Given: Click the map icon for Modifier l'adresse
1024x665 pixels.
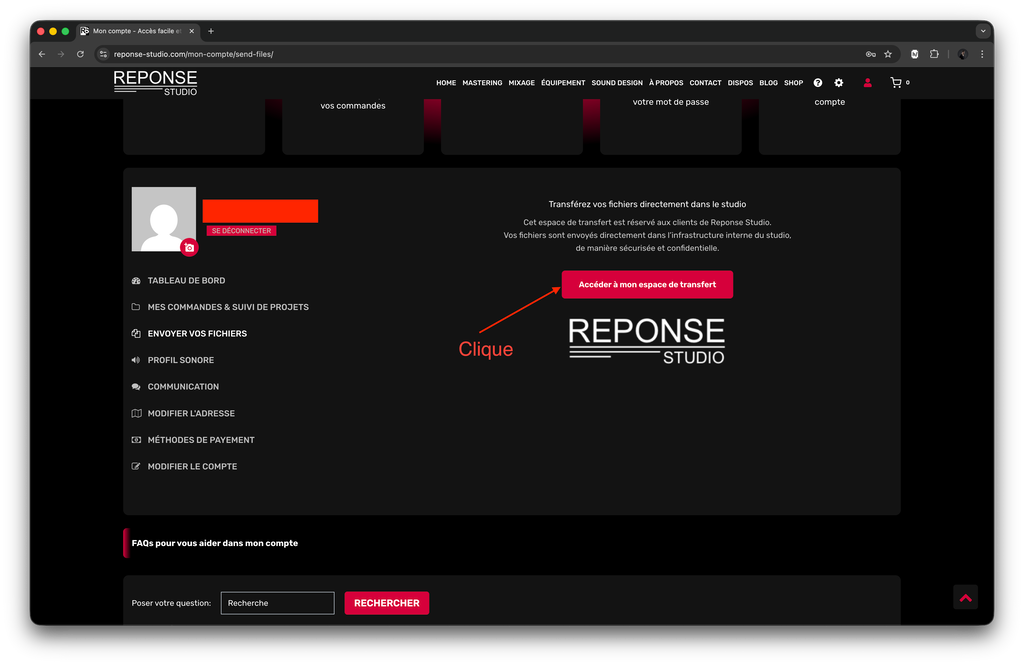Looking at the screenshot, I should pos(135,413).
